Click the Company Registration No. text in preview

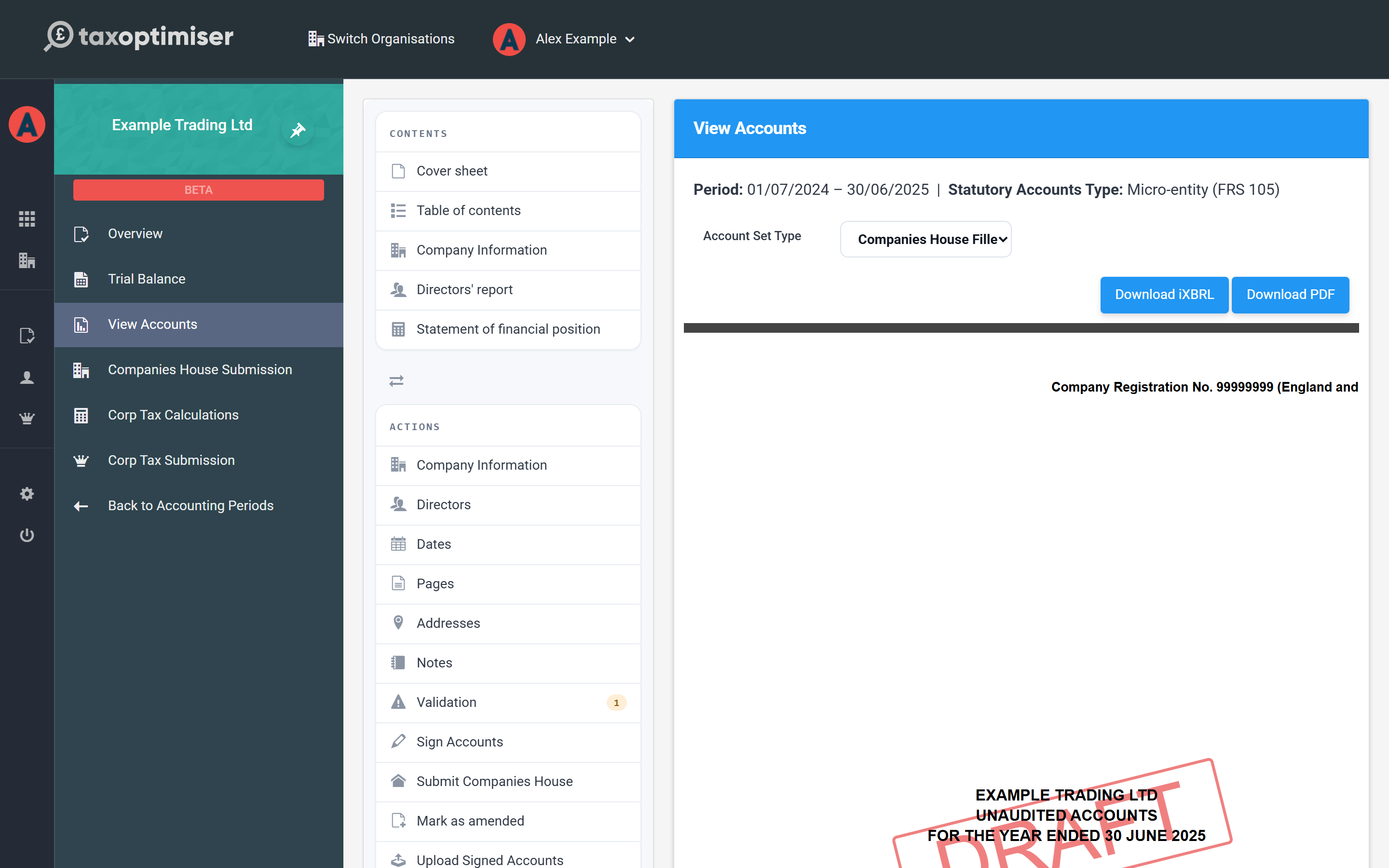pos(1204,388)
